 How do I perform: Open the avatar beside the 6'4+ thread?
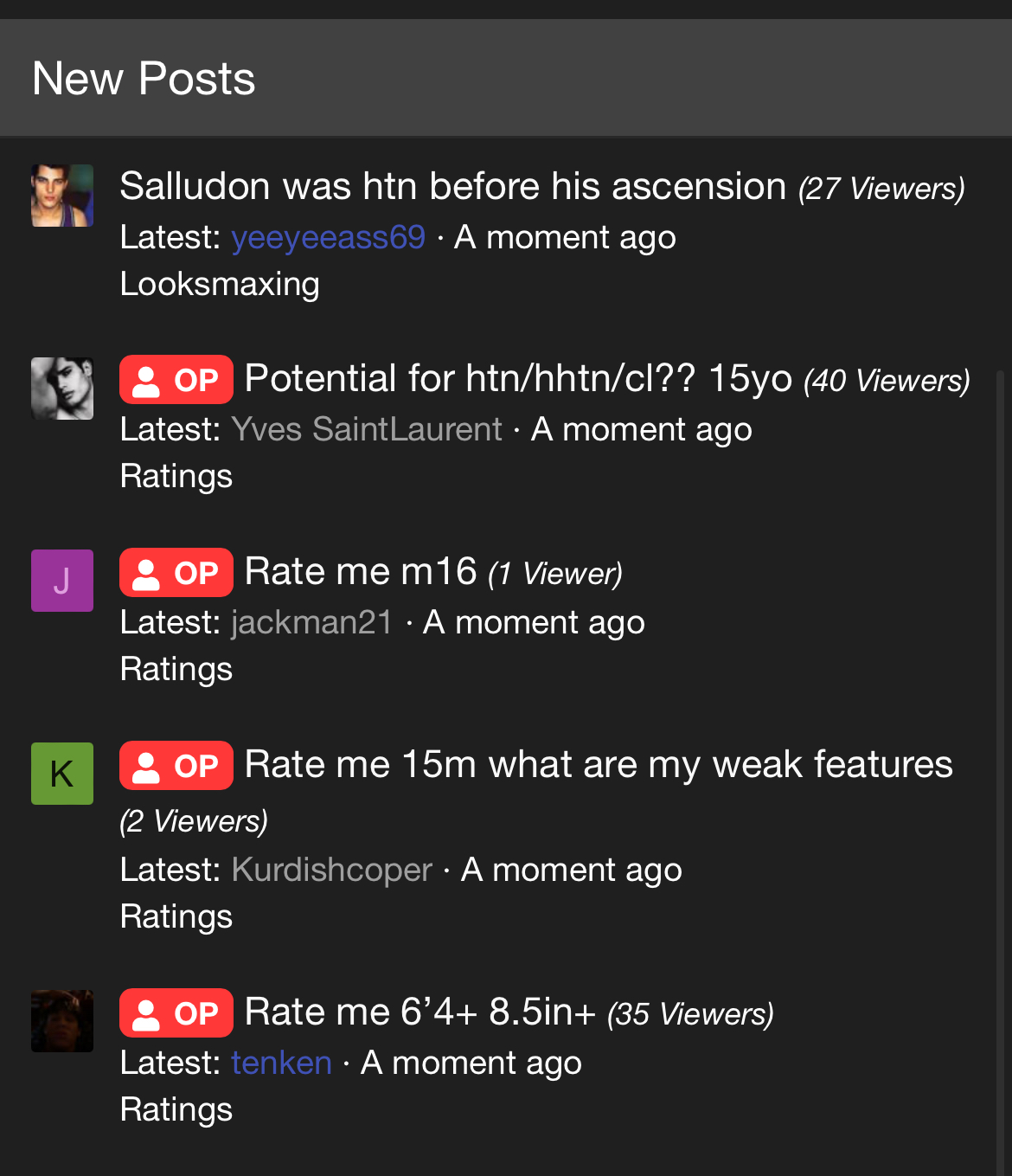click(x=62, y=1021)
